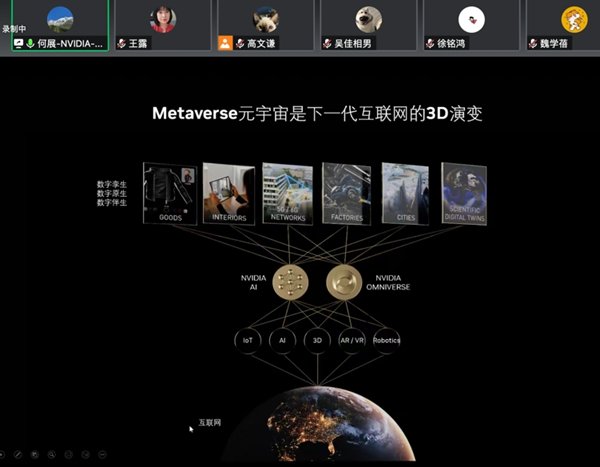Click the gold NVIDIA Omniverse medallion
This screenshot has height=467, width=600.
(x=344, y=282)
